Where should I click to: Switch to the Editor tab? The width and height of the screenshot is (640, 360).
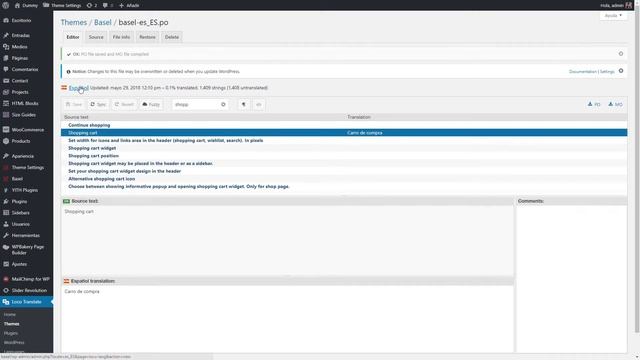(73, 37)
